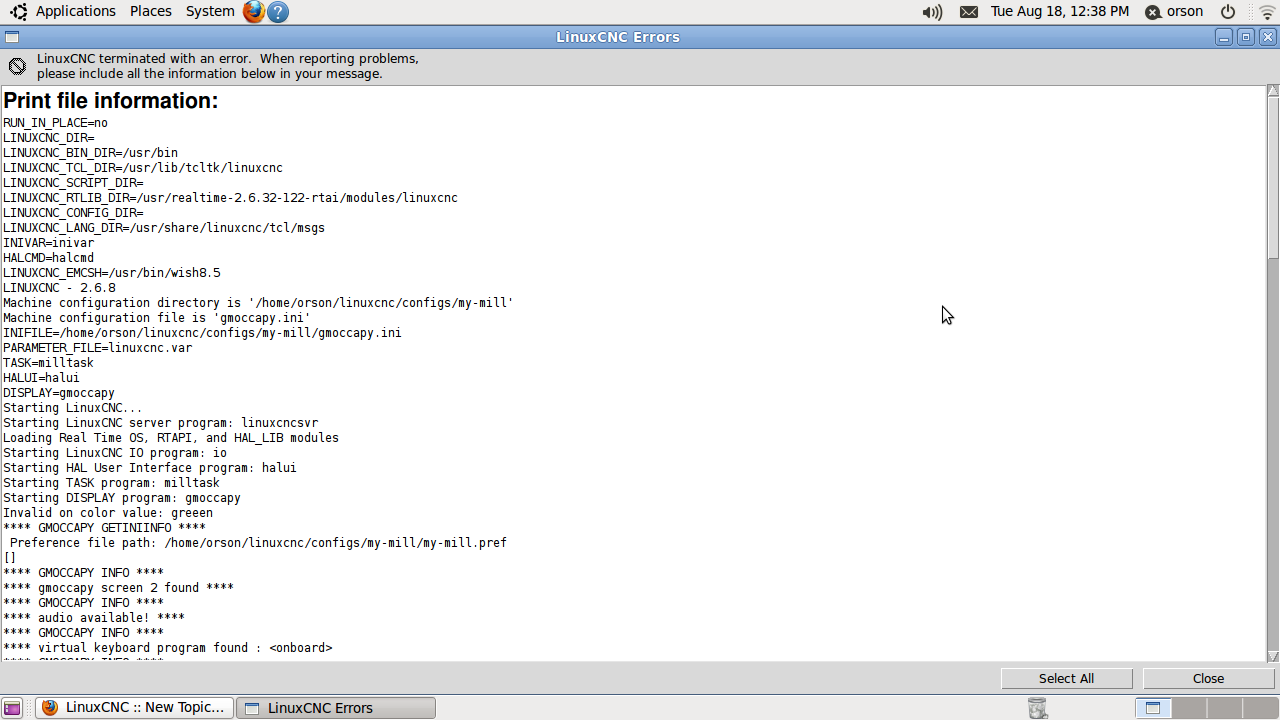Click the 'Loading Real Time OS' line
Image resolution: width=1280 pixels, height=720 pixels.
click(x=171, y=438)
